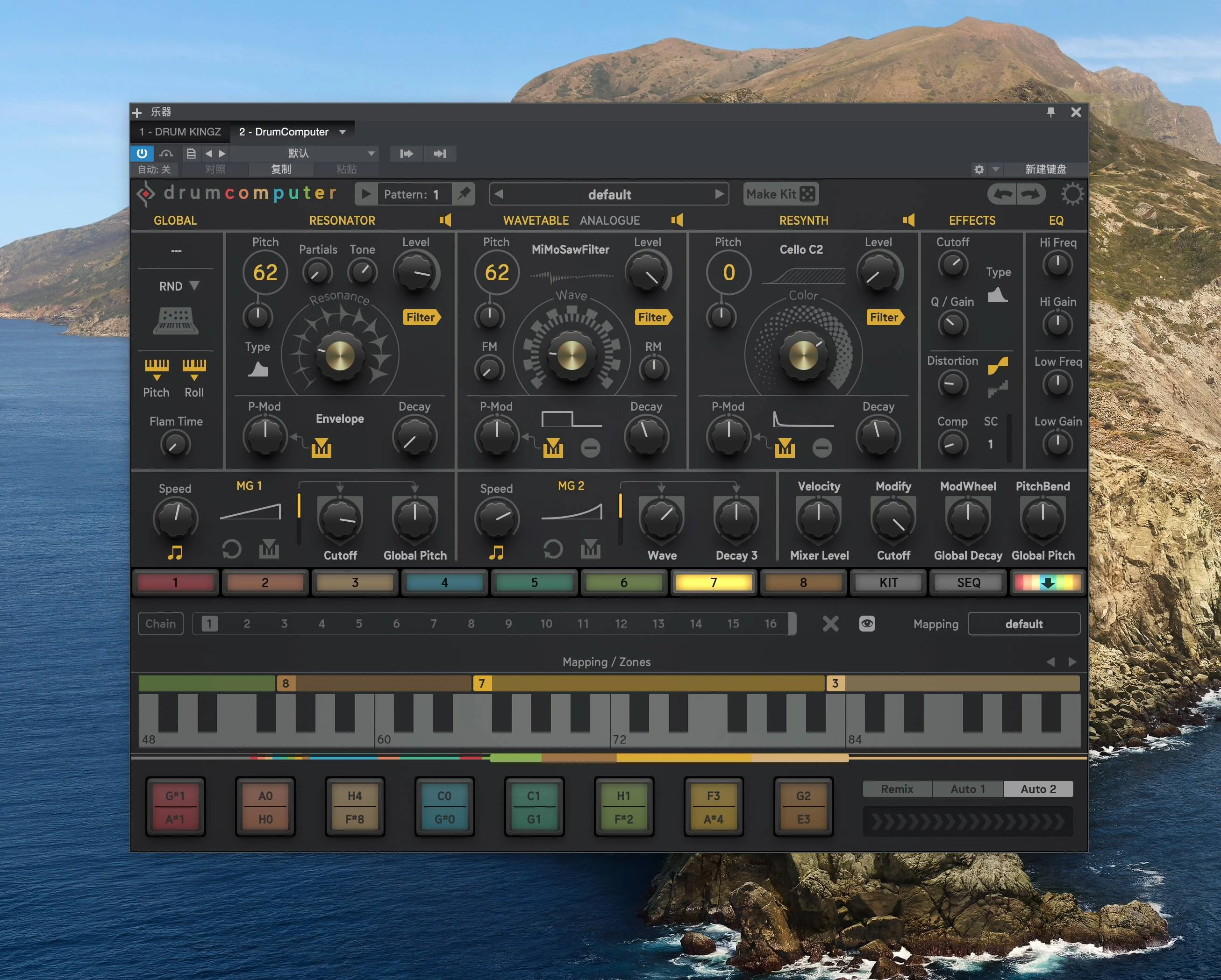1221x980 pixels.
Task: Click the keyboard icon in Global section
Action: click(176, 321)
